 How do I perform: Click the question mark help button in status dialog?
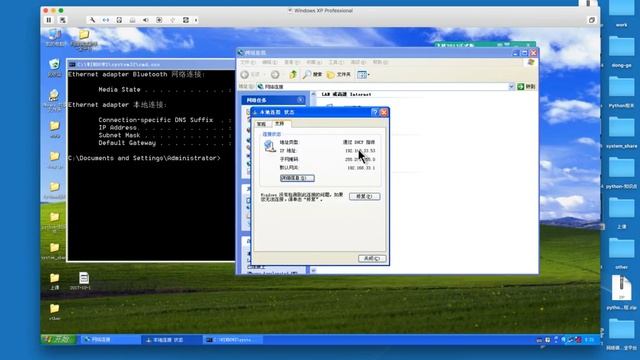pyautogui.click(x=375, y=112)
